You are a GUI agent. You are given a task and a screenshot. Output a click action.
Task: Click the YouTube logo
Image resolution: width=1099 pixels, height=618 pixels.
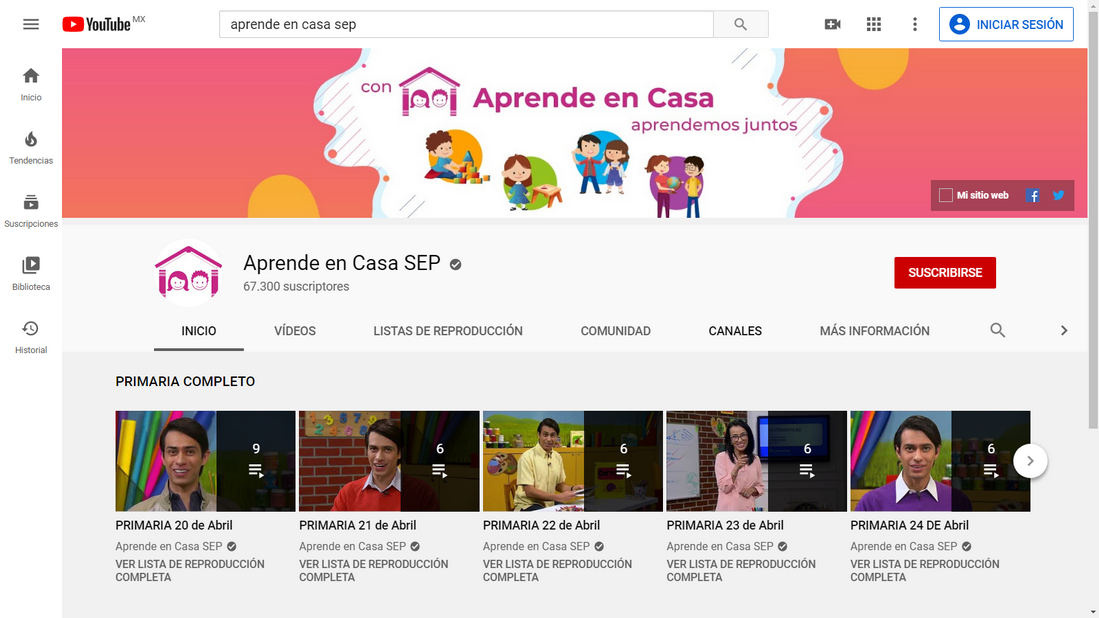(97, 24)
